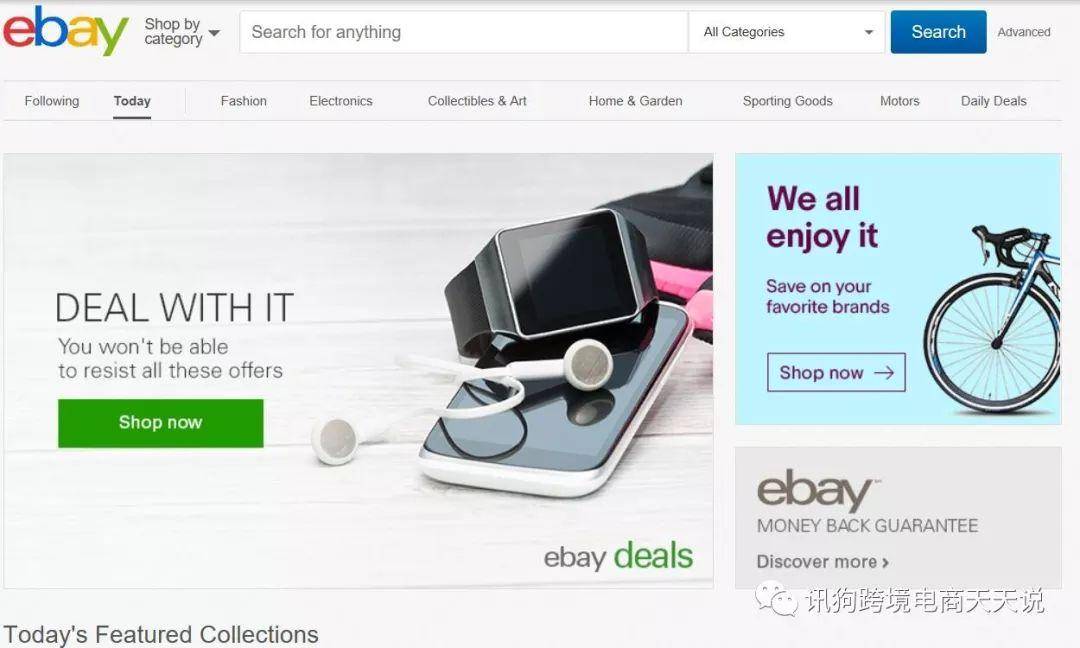Click the eBay logo in the header
The width and height of the screenshot is (1080, 648).
[65, 30]
